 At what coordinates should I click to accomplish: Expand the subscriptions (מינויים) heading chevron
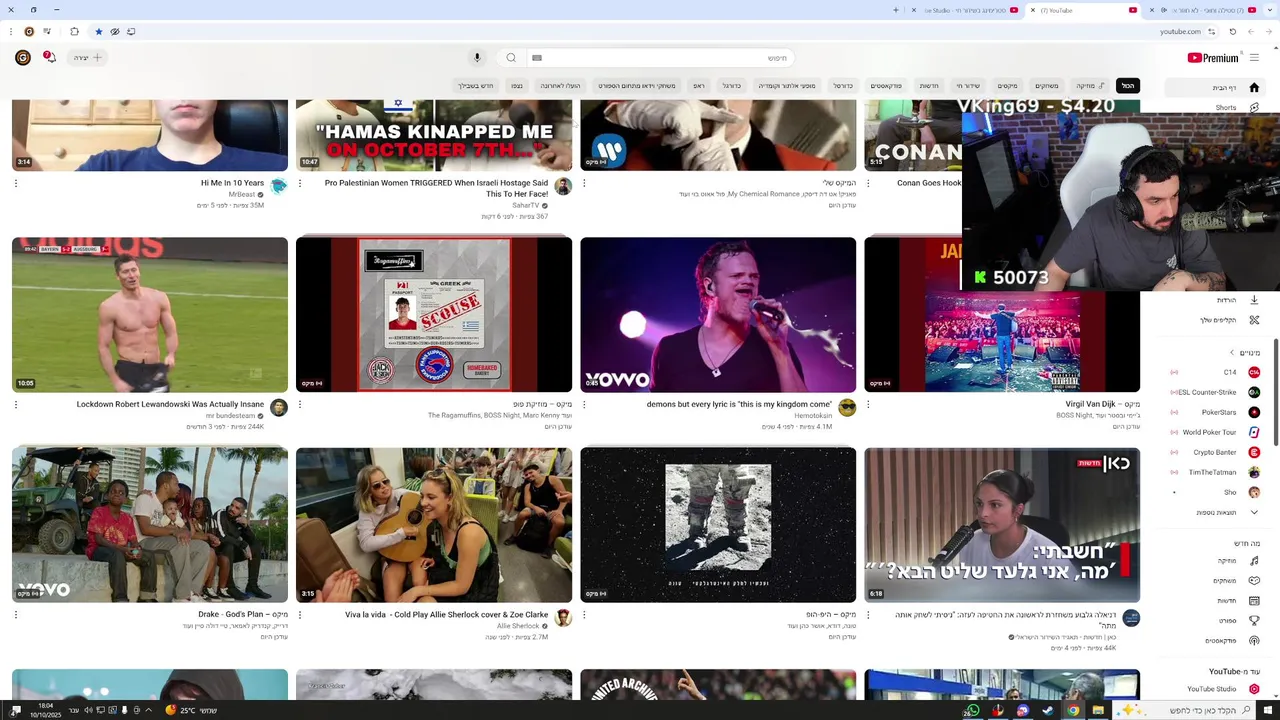coord(1232,352)
